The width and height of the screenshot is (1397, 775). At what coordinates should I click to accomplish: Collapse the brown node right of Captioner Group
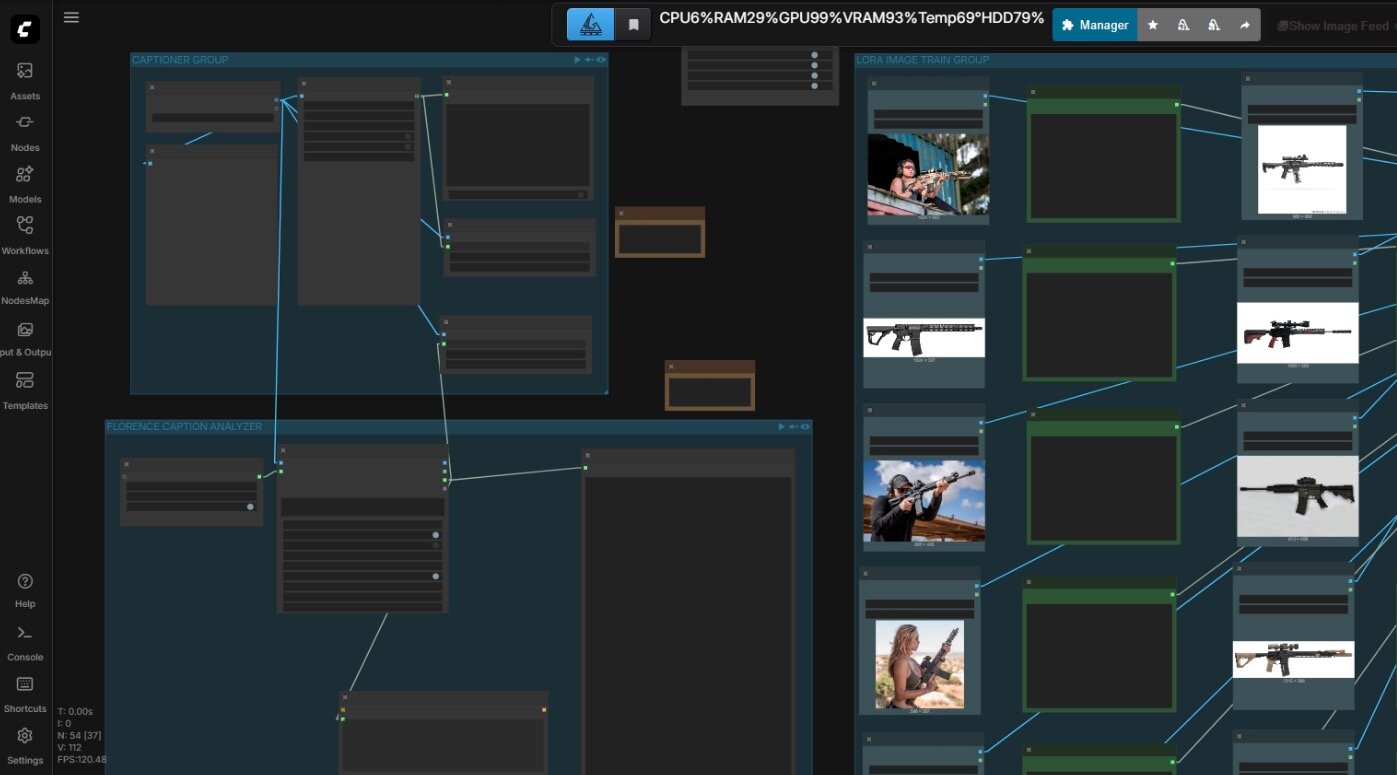621,213
